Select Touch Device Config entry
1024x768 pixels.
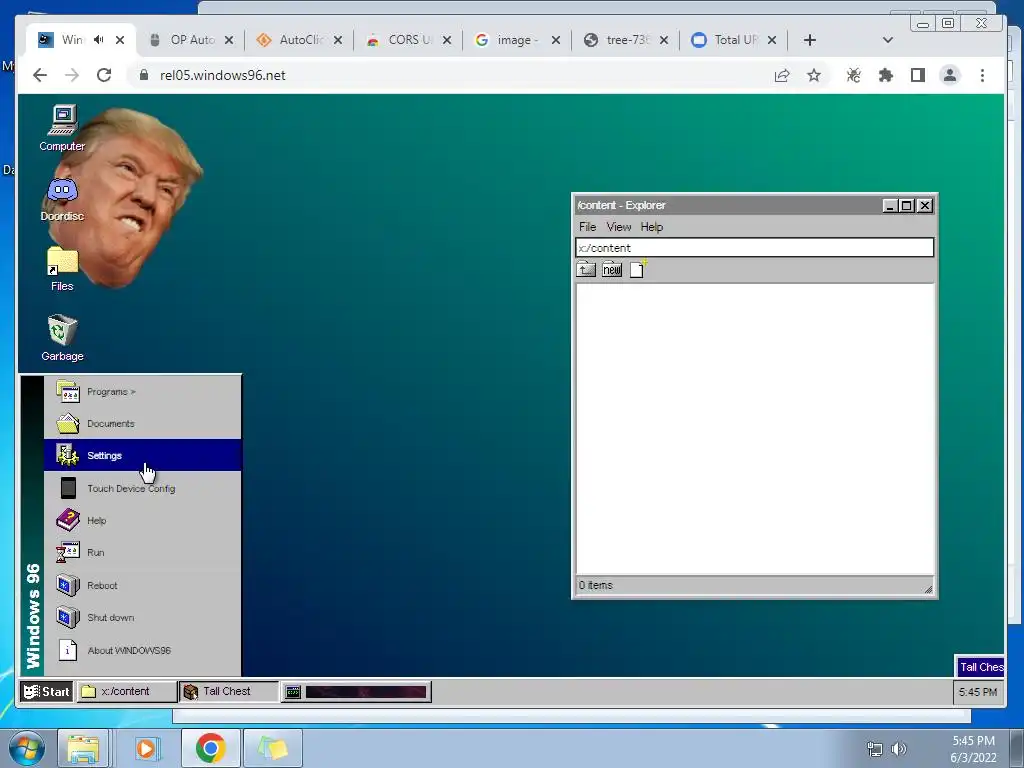pyautogui.click(x=142, y=488)
